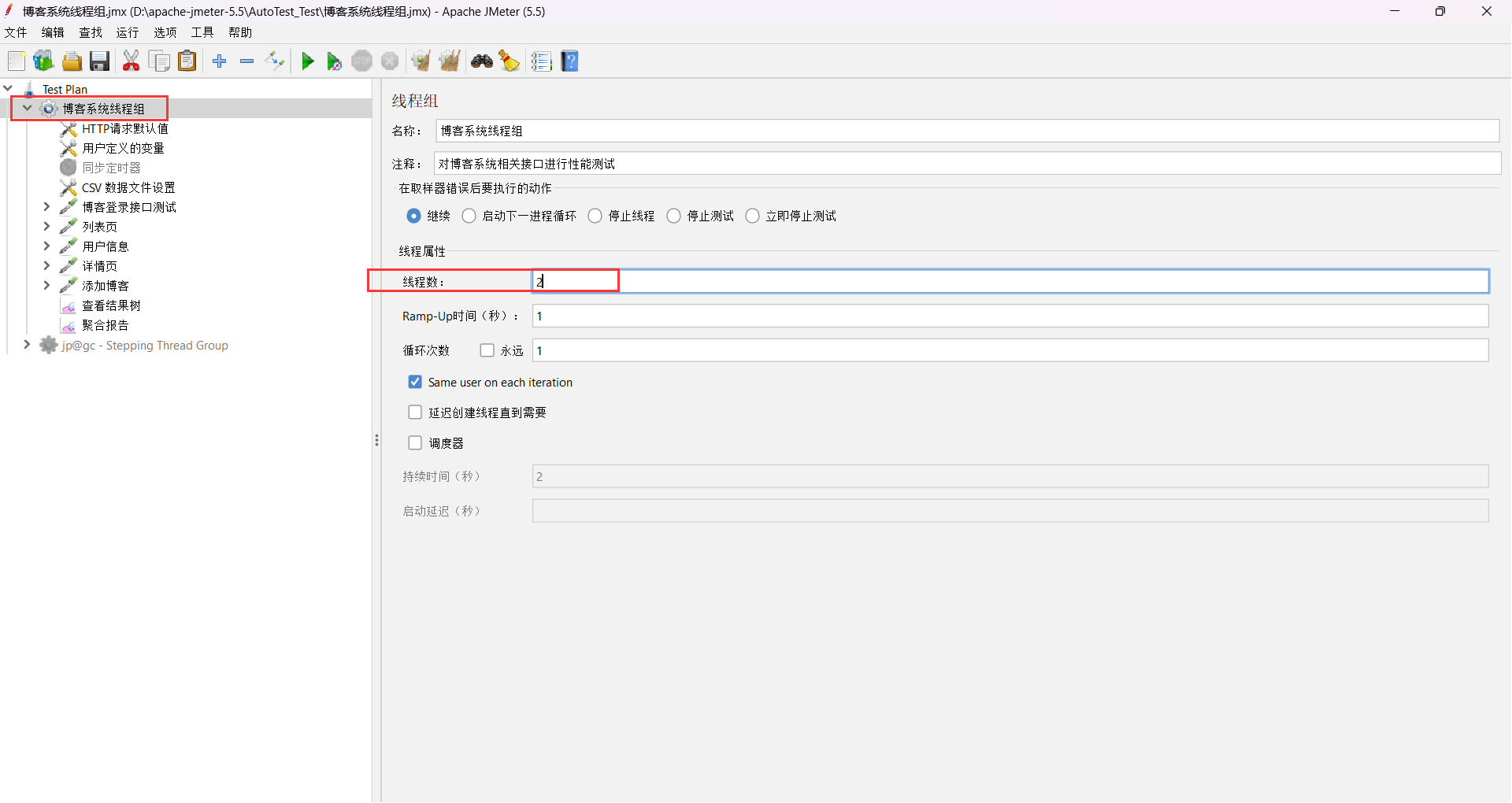This screenshot has width=1512, height=803.
Task: Click the Stop test icon
Action: point(362,61)
